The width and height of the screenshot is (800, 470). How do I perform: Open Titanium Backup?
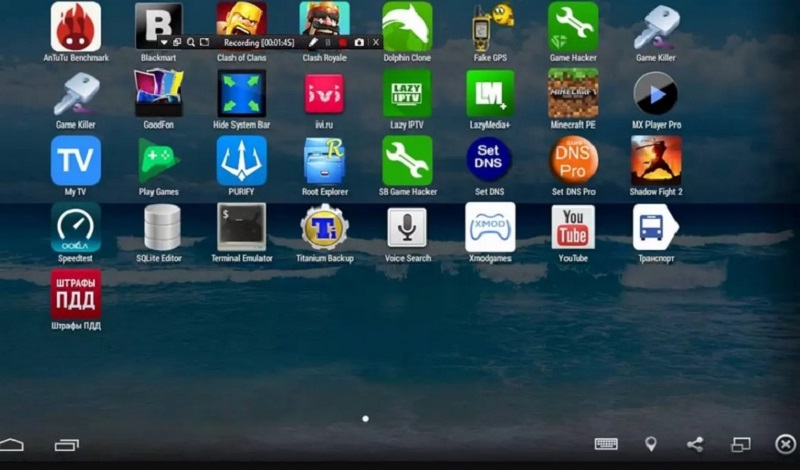pos(324,227)
